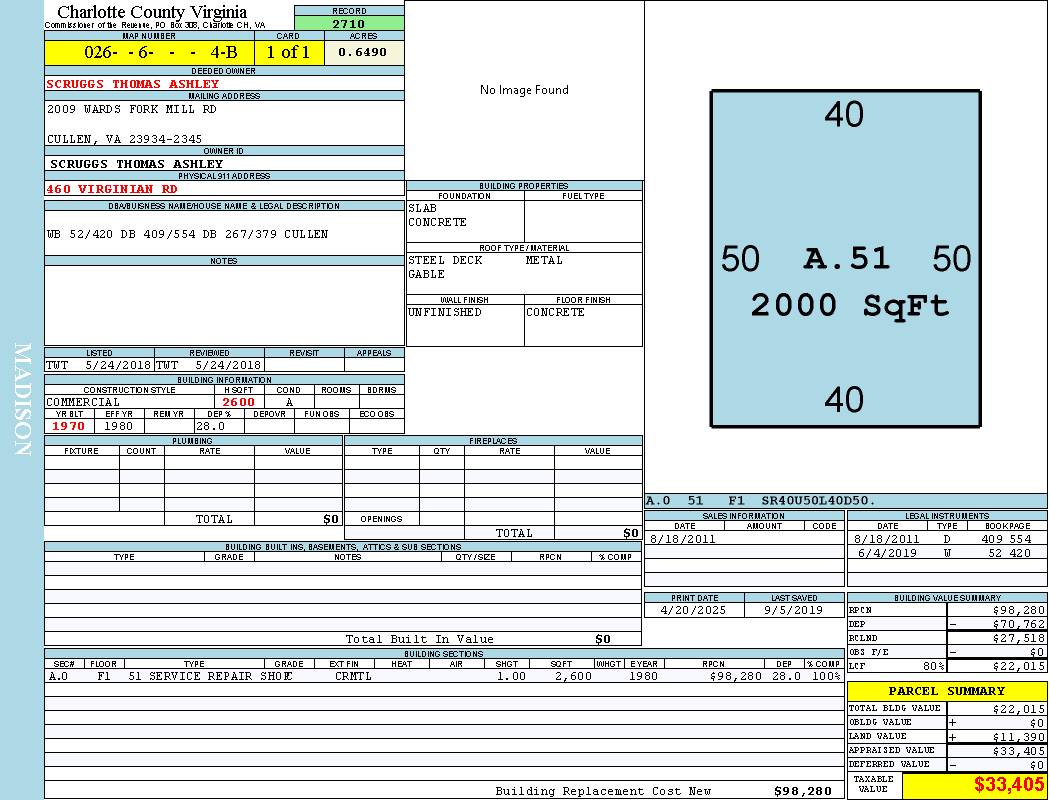Click the Listed date TWT 5/24/2018
Viewport: 1050px width, 800px height.
tap(99, 365)
